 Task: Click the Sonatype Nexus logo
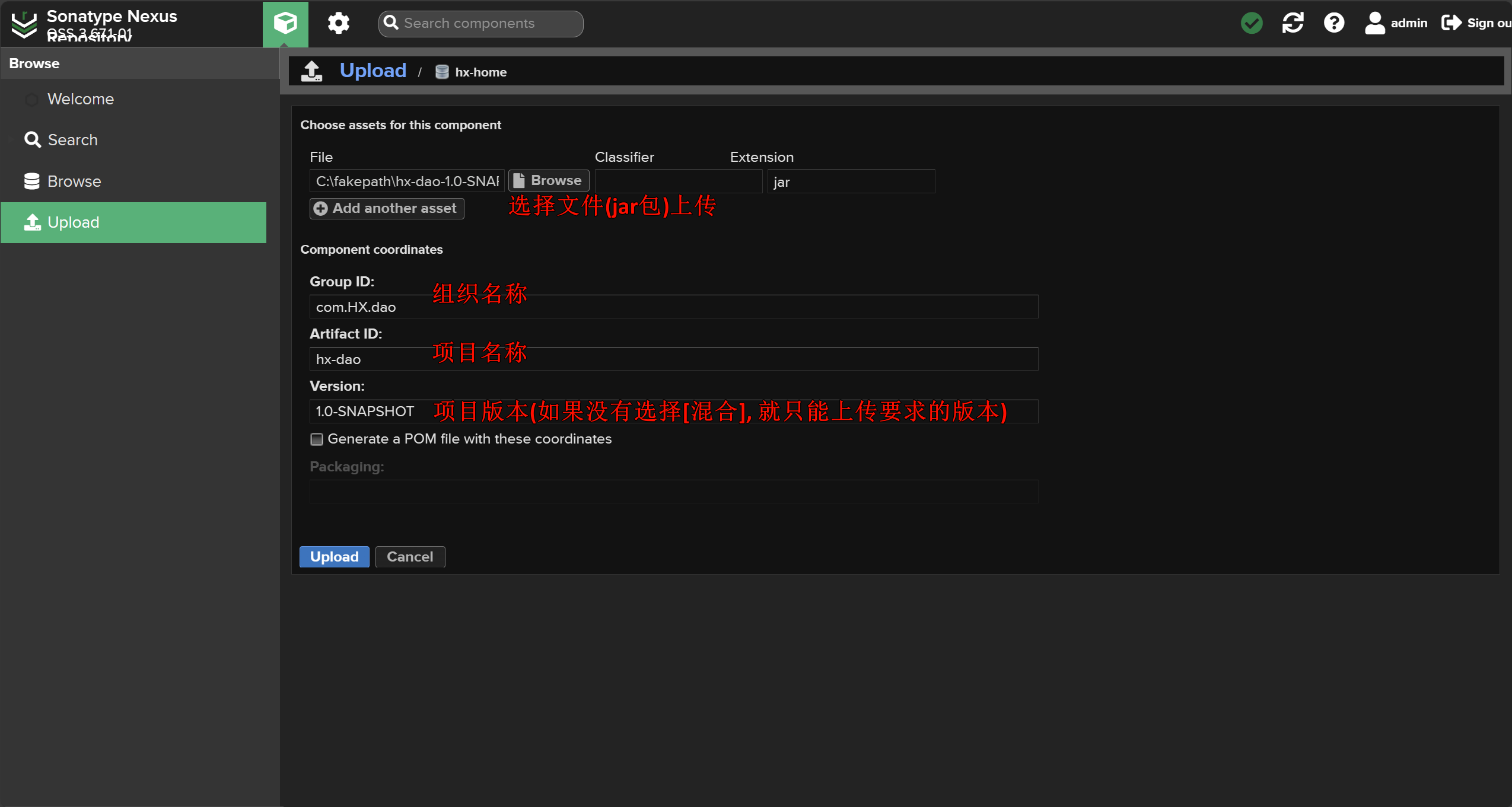(24, 24)
